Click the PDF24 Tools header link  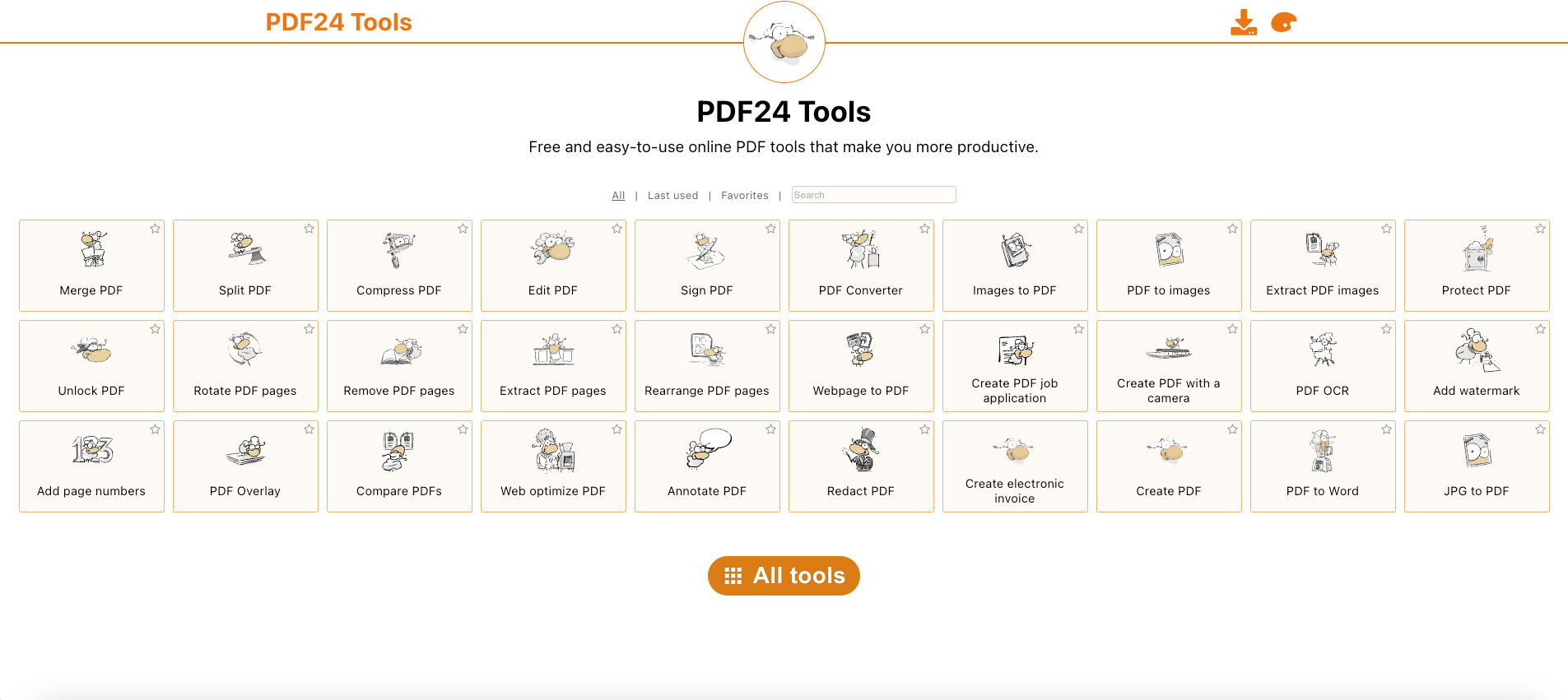(x=338, y=22)
